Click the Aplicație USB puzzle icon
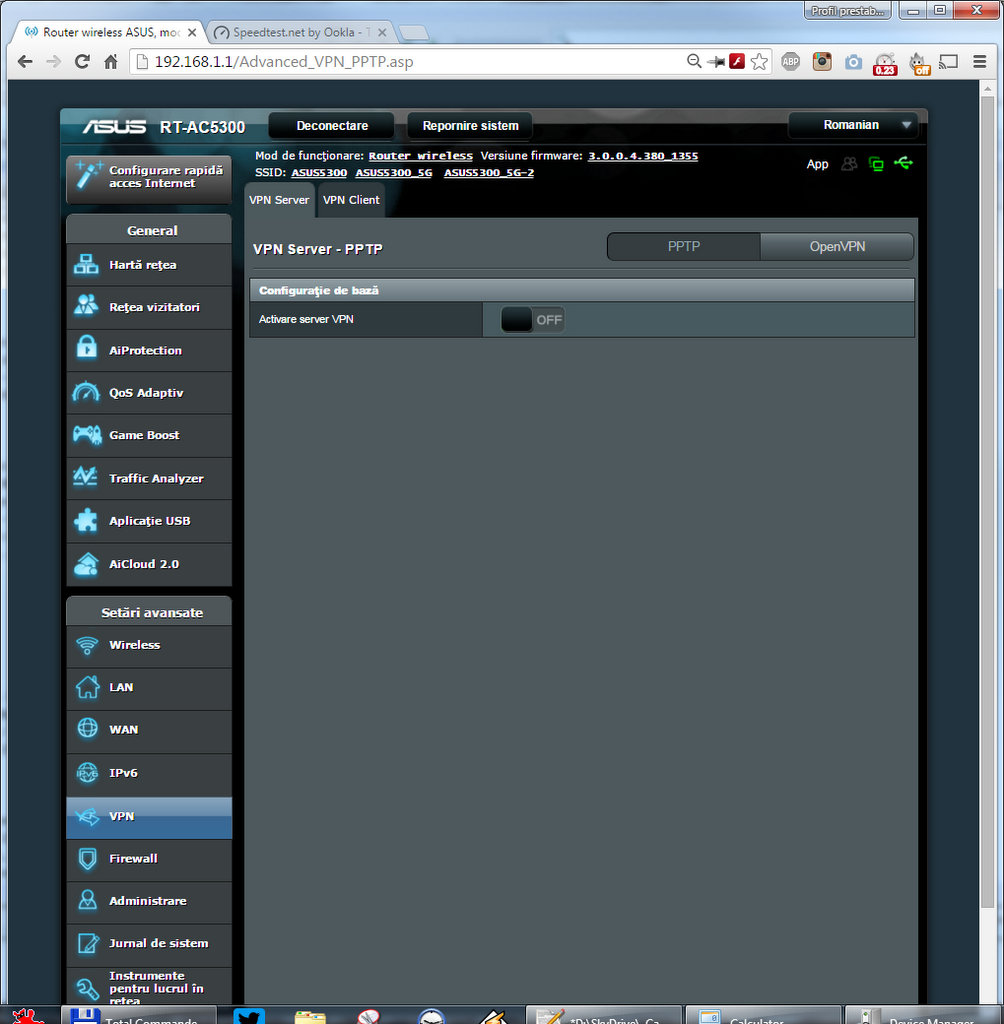Screen dimensions: 1004x1024 click(x=87, y=521)
